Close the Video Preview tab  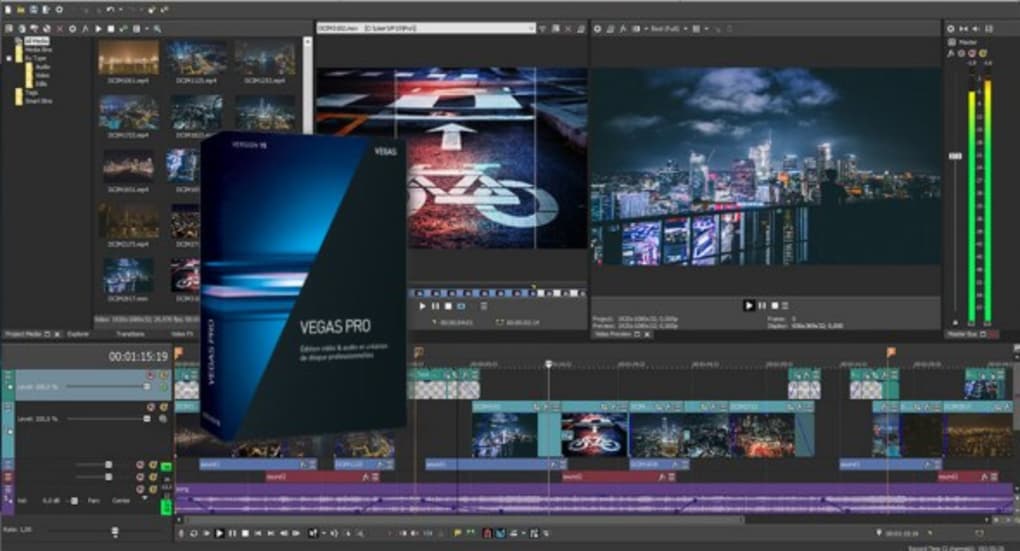(647, 334)
